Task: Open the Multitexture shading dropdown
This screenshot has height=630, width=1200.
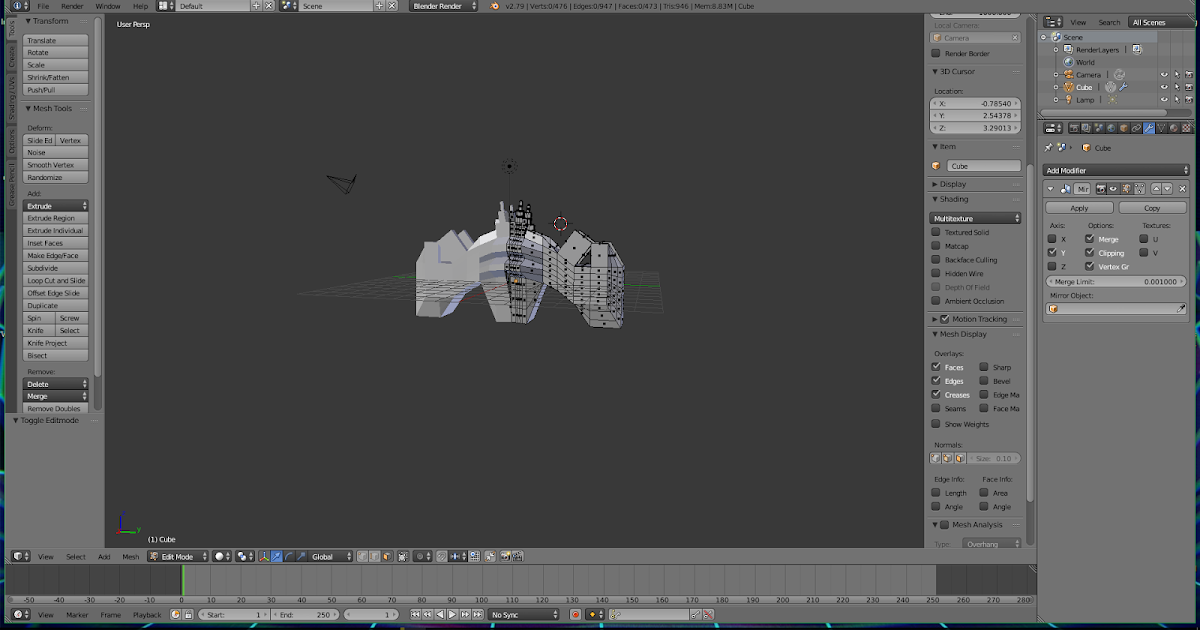Action: 976,218
